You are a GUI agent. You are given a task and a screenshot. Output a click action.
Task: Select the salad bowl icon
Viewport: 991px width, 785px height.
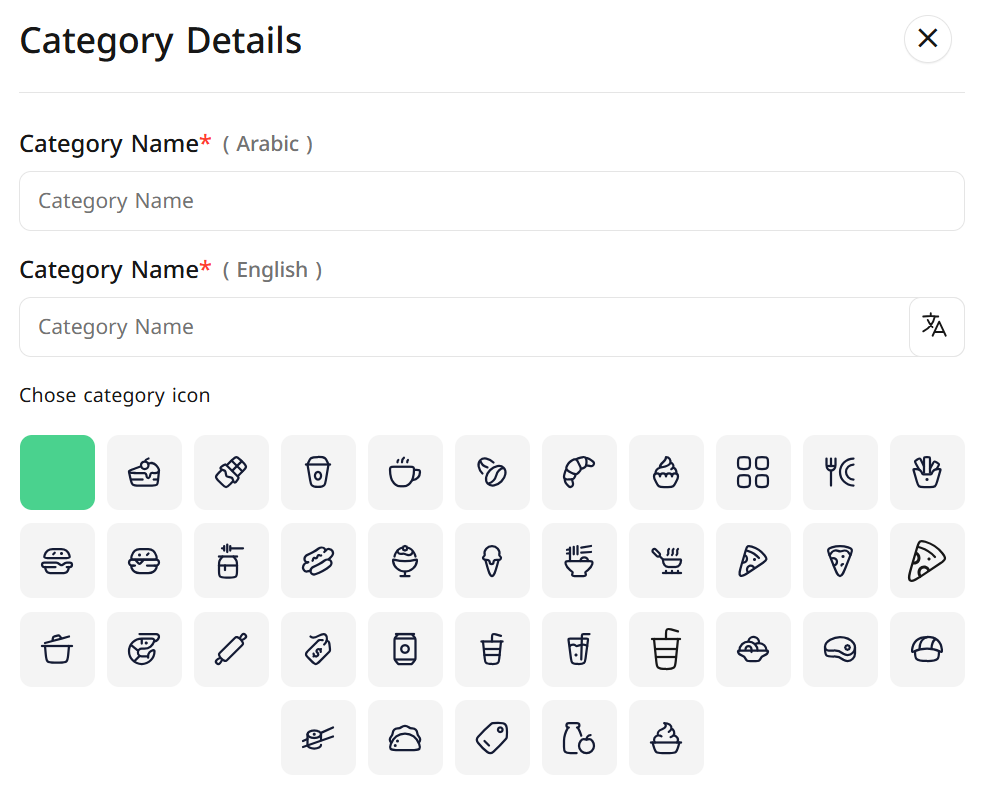(753, 649)
